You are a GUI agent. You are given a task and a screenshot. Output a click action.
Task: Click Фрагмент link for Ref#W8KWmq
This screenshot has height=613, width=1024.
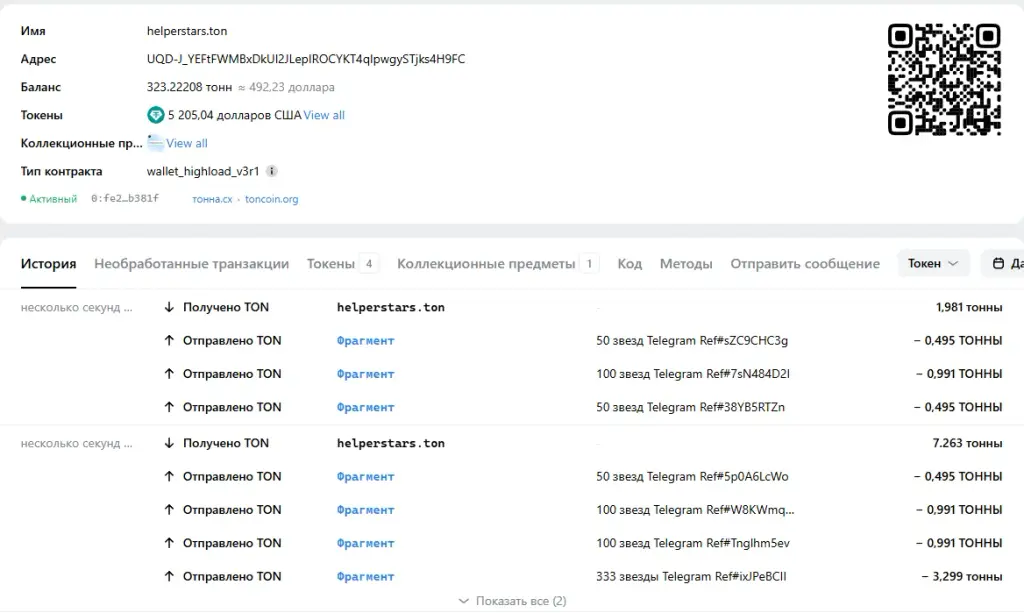point(366,510)
